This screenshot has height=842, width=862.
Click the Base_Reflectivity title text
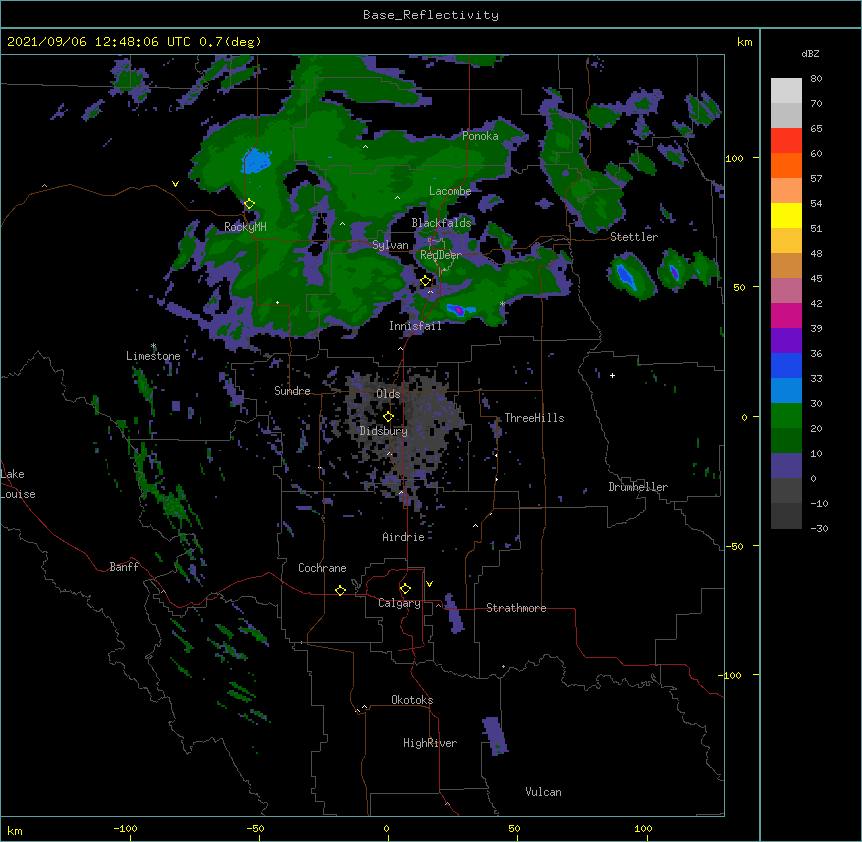click(431, 15)
